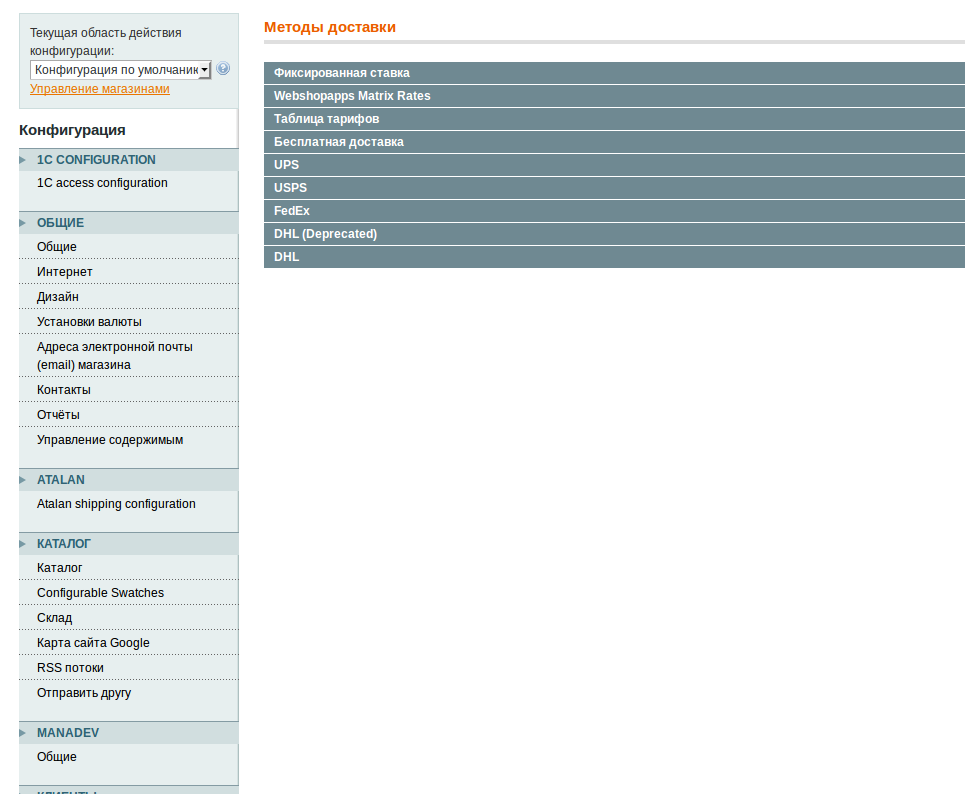Open the Склад settings tab
965x794 pixels.
point(129,618)
